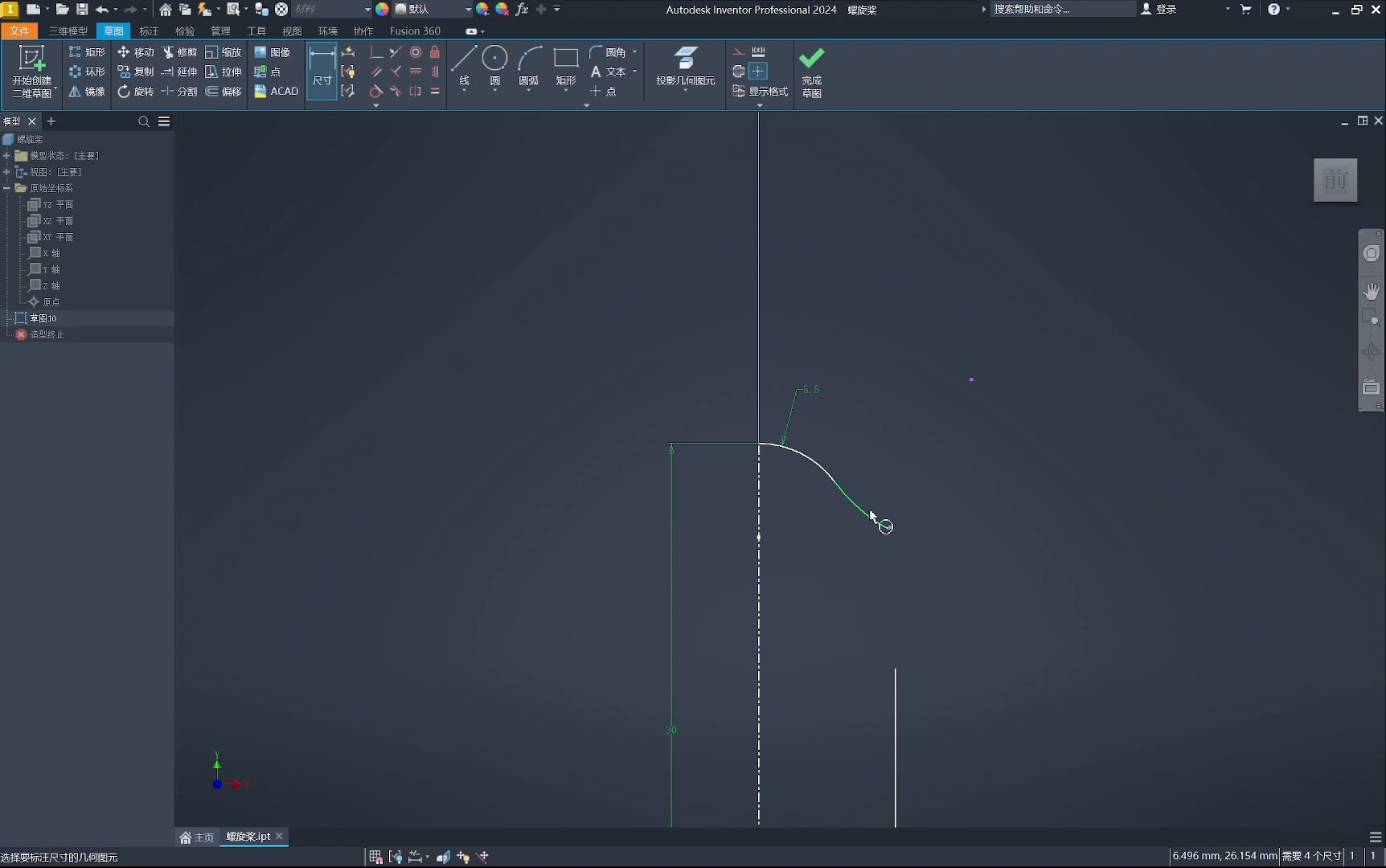Expand 模型状态 node in browser
The height and width of the screenshot is (868, 1386).
click(x=6, y=155)
